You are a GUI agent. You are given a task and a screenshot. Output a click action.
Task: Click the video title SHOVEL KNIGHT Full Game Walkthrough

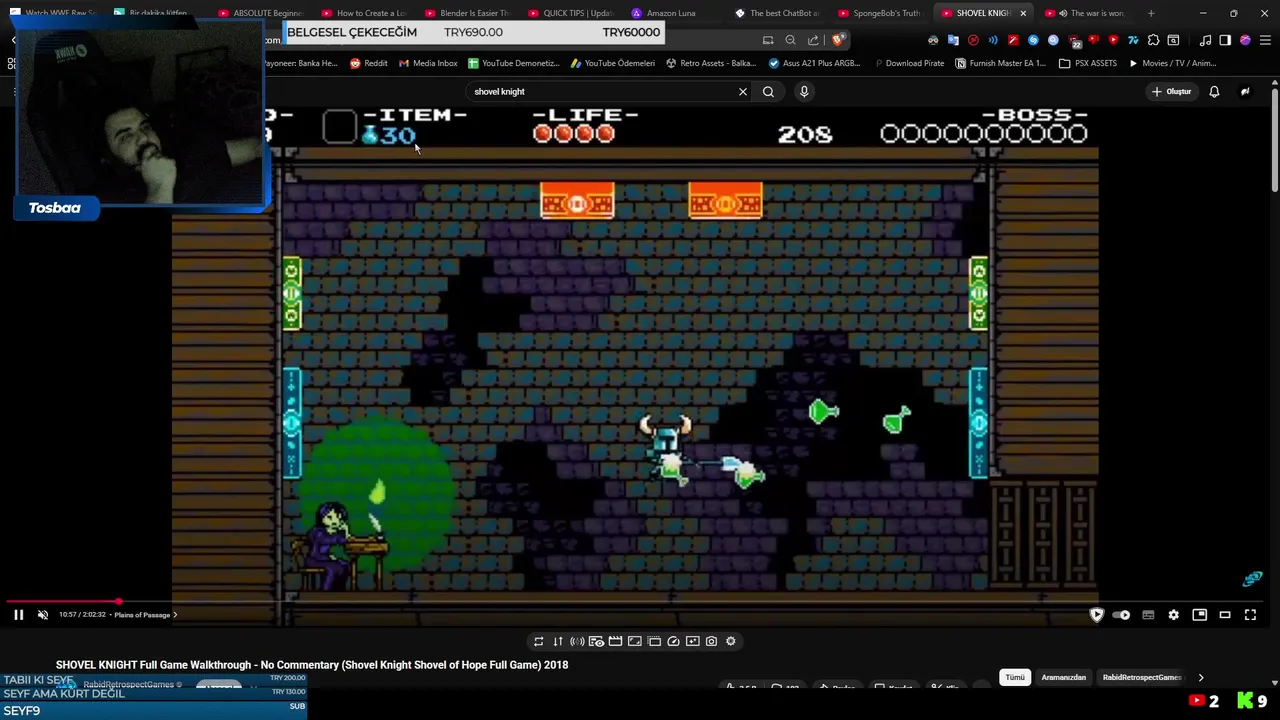pyautogui.click(x=312, y=665)
